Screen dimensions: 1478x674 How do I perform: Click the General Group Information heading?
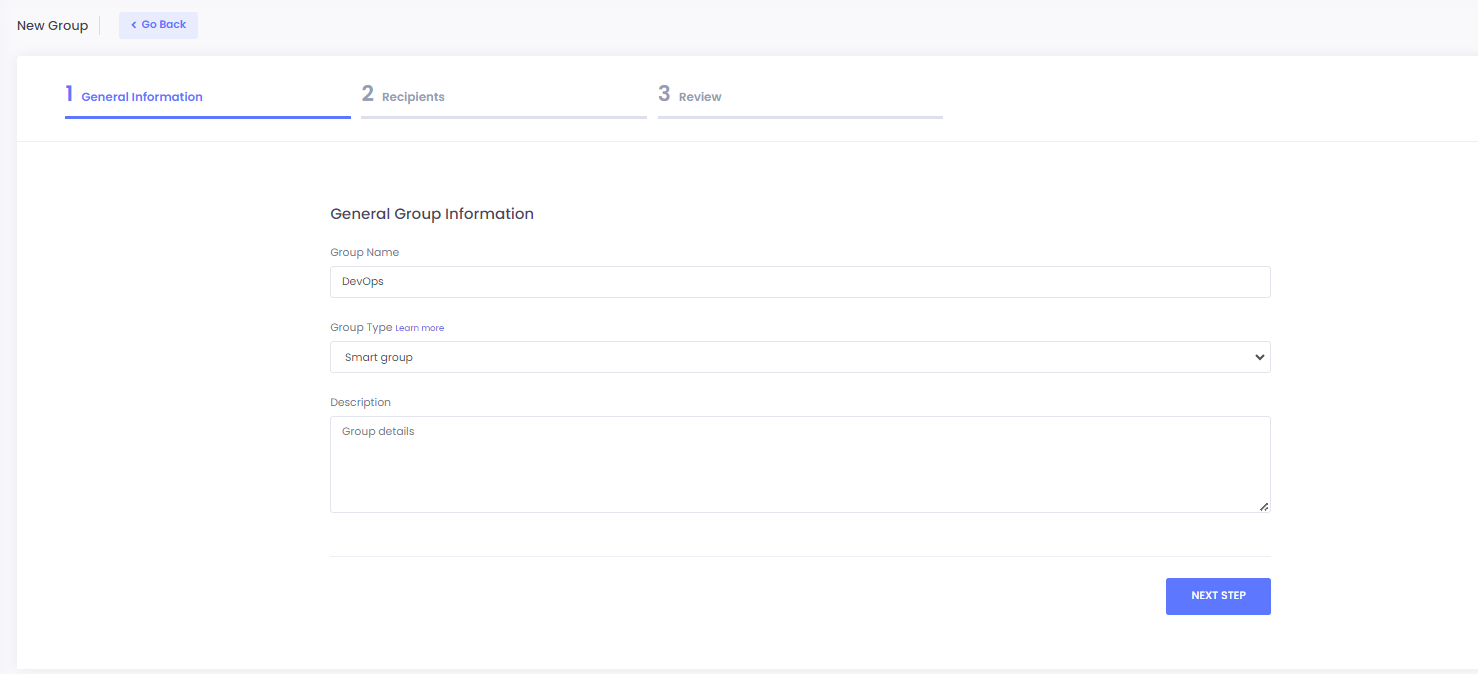point(431,214)
